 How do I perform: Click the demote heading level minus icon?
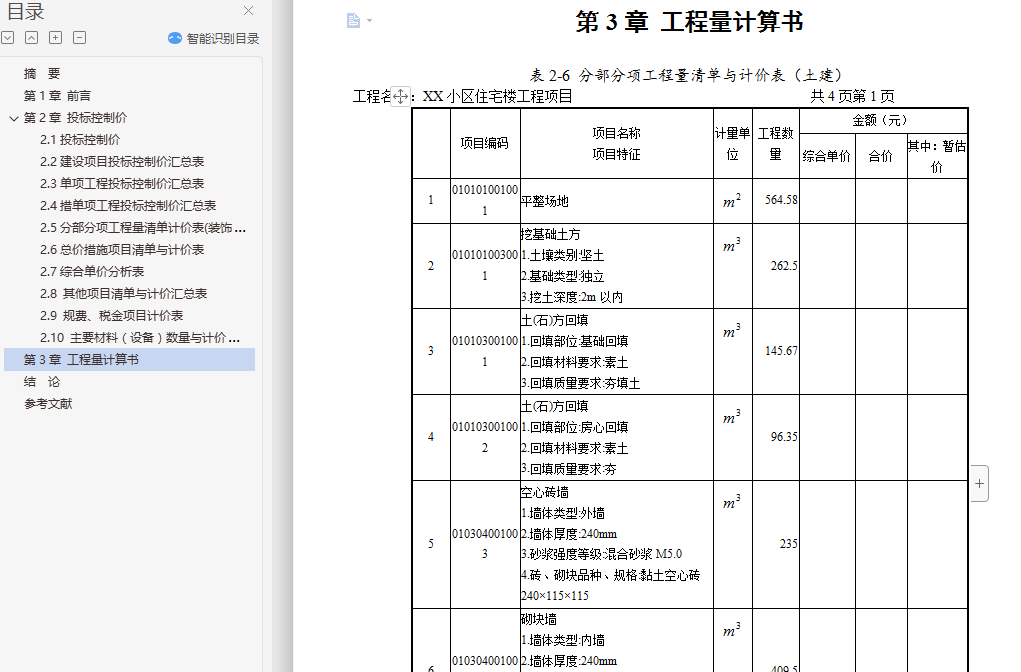(x=79, y=38)
